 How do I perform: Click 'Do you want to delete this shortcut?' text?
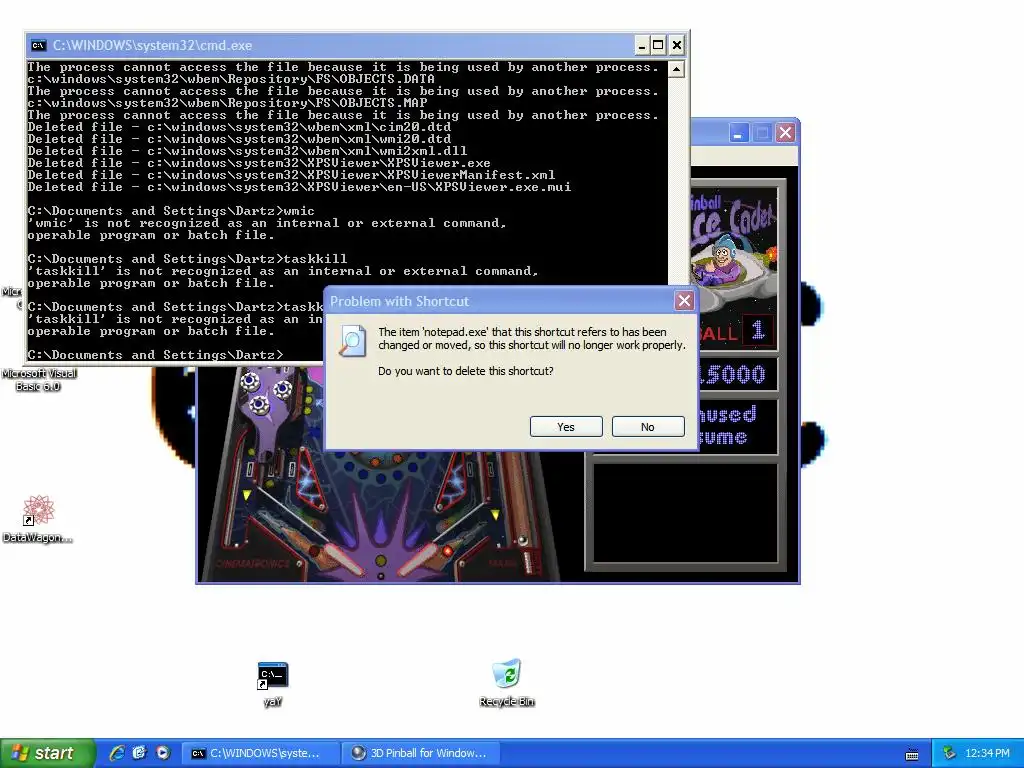click(x=466, y=371)
